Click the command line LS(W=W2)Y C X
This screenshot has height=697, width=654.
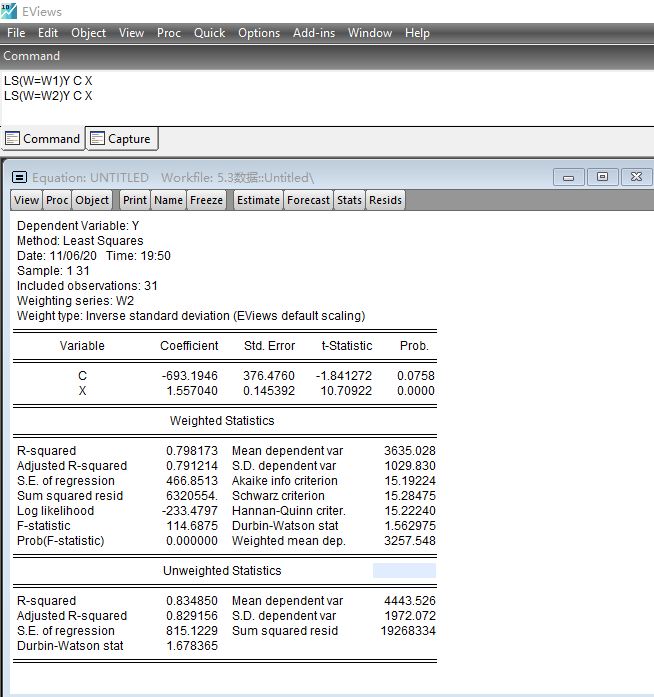48,96
